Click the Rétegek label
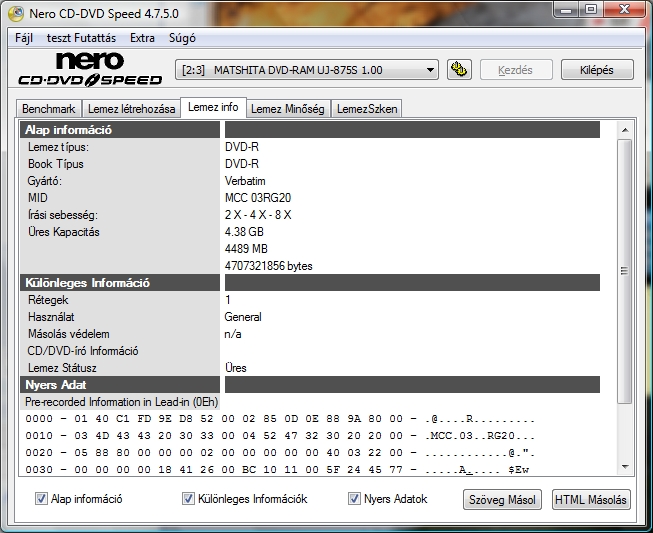 [x=48, y=300]
